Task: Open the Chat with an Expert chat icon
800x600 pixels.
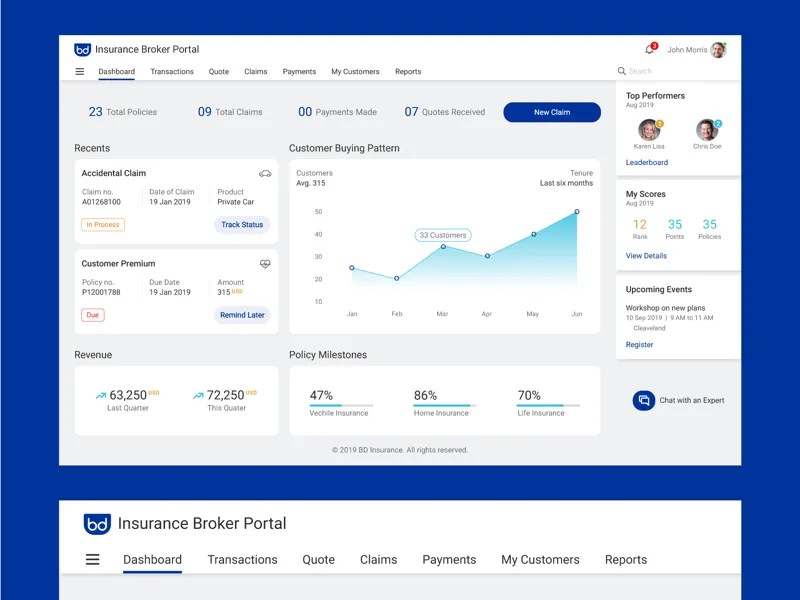Action: tap(643, 399)
